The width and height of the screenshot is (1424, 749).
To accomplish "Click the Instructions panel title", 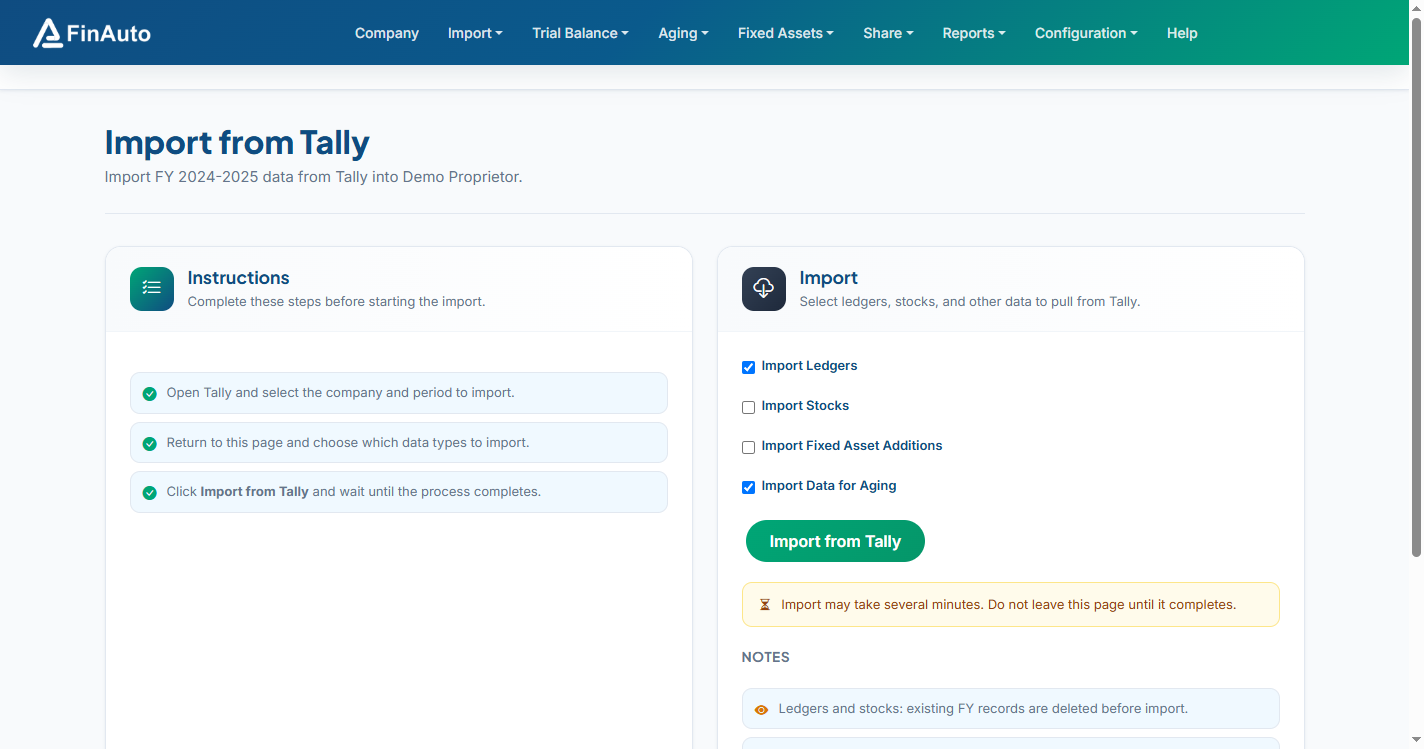I will [239, 278].
